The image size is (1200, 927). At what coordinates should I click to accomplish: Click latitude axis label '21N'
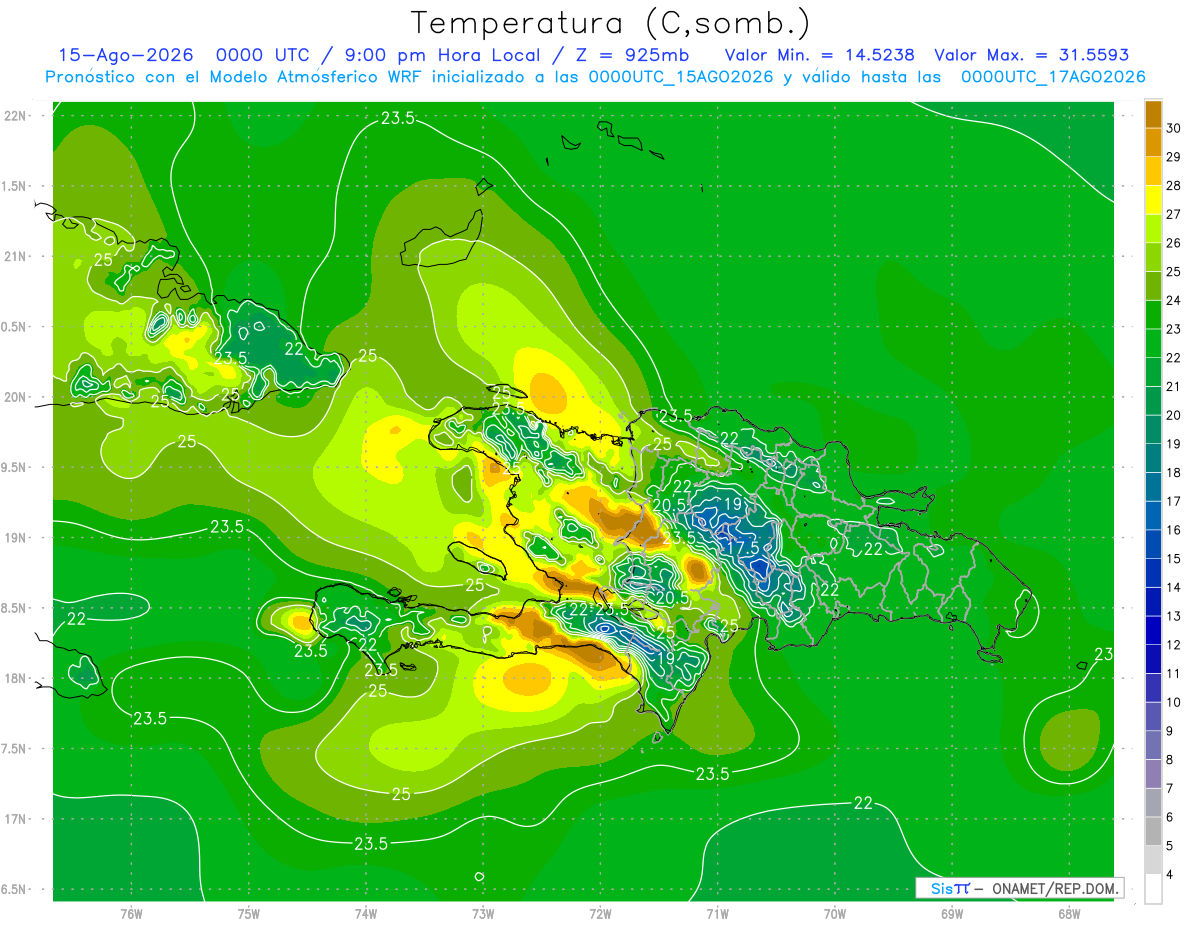click(x=16, y=256)
